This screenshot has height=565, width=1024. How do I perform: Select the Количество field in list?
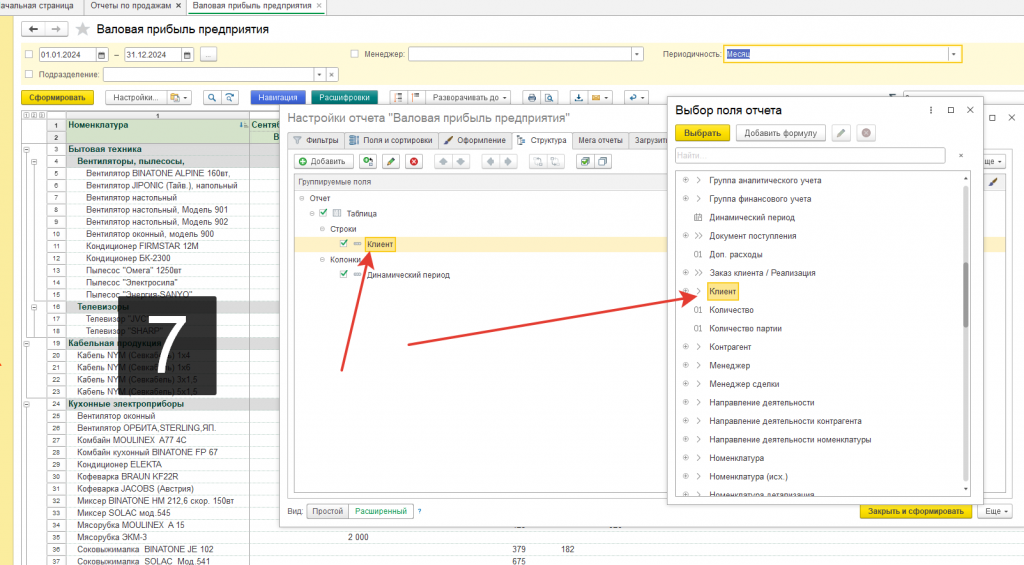731,310
